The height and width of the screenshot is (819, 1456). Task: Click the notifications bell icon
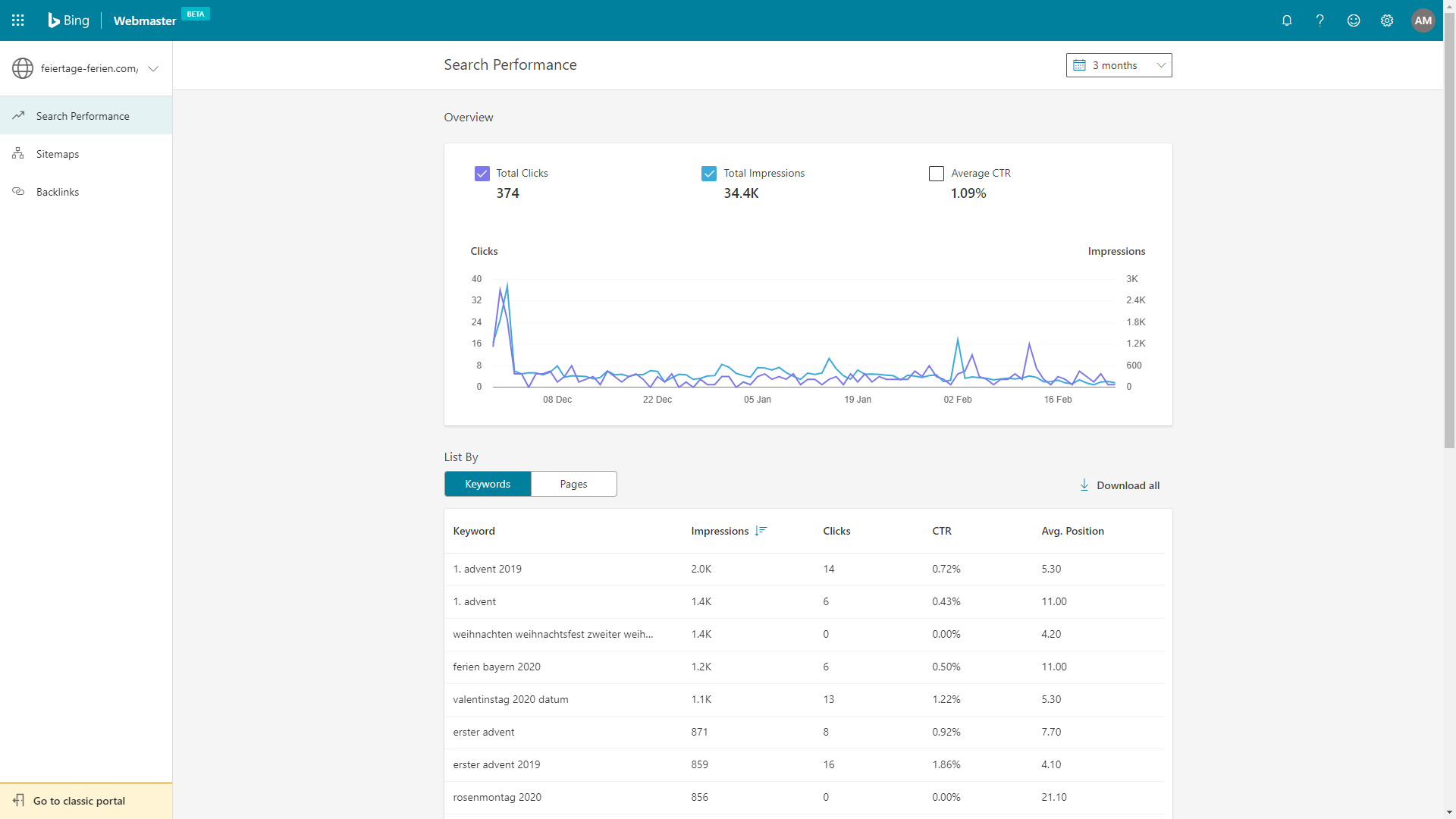click(x=1287, y=20)
